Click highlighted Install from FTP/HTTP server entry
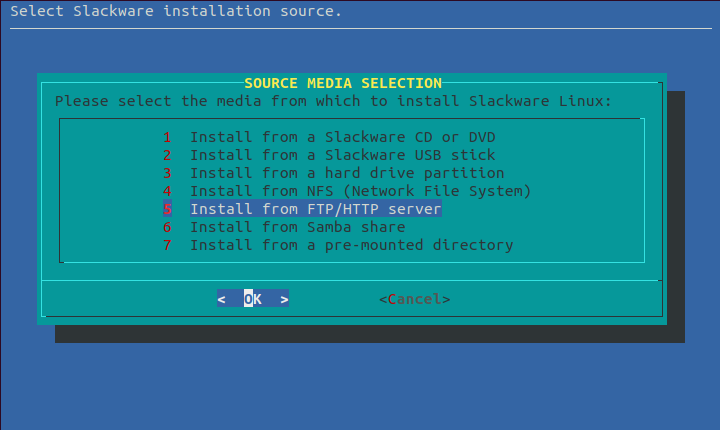The width and height of the screenshot is (720, 430). pyautogui.click(x=315, y=209)
